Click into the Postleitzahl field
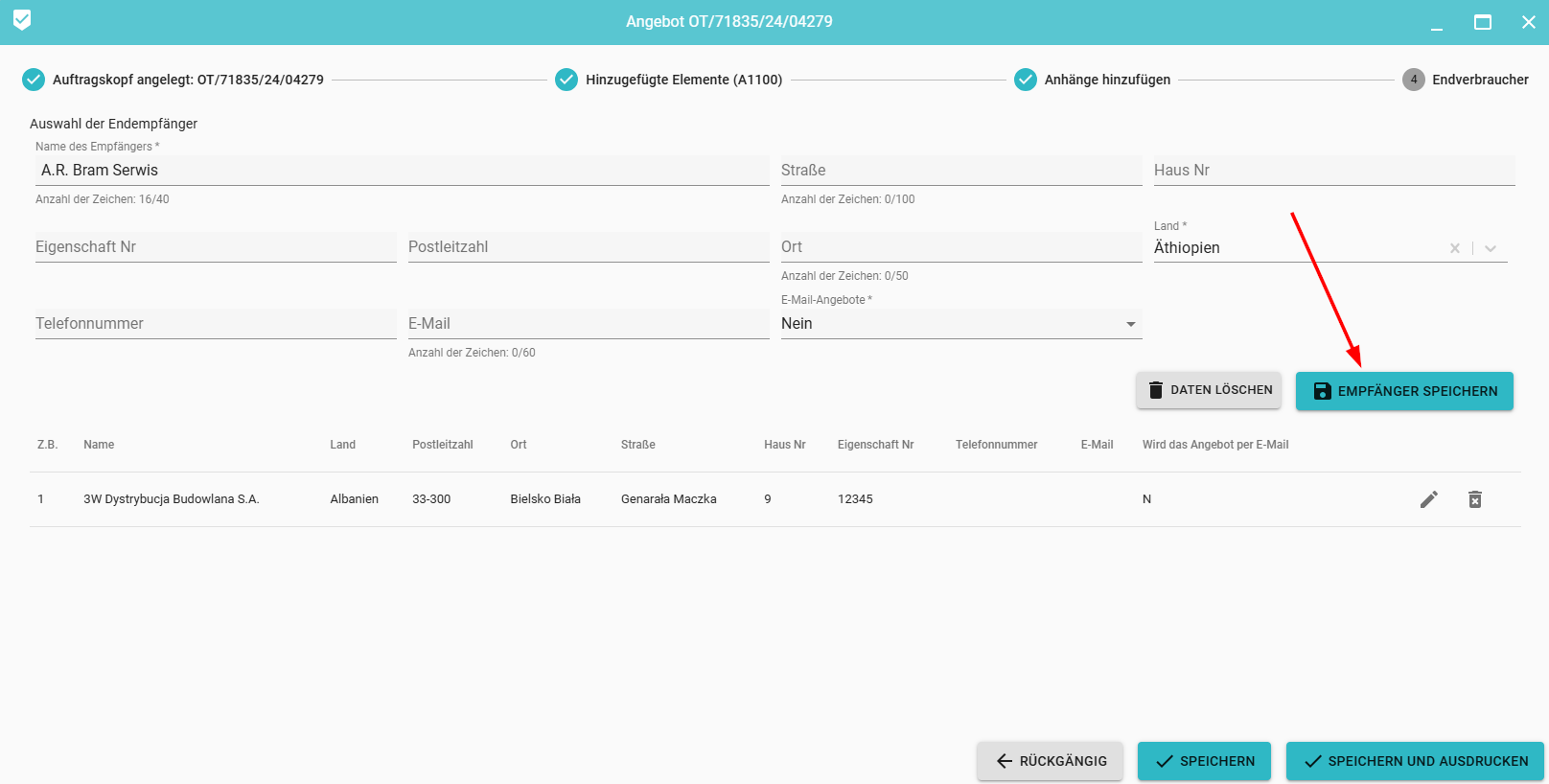This screenshot has width=1549, height=784. 588,247
